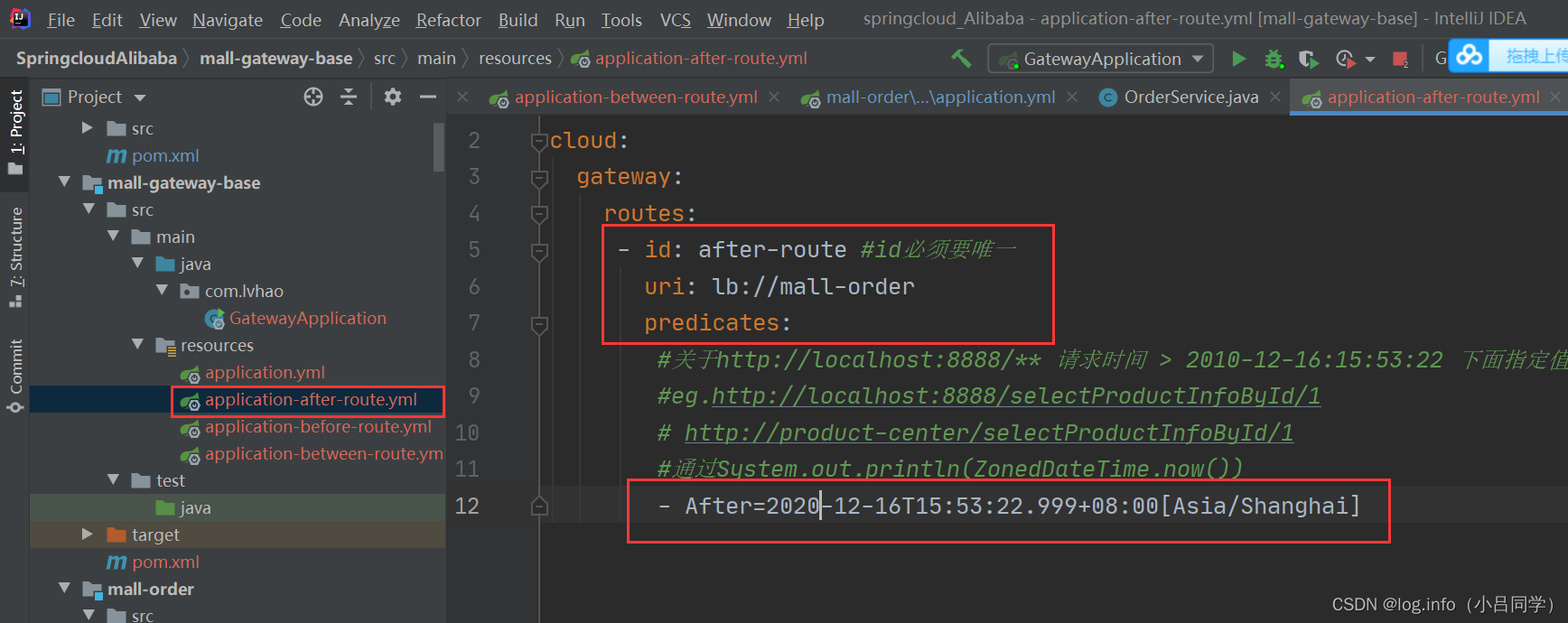Run GatewayApplication with the green play icon
This screenshot has height=623, width=1568.
1238,59
